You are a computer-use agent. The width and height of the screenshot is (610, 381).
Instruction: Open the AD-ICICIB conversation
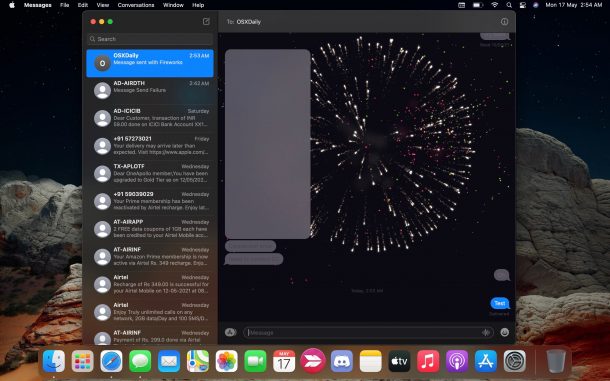pyautogui.click(x=150, y=118)
